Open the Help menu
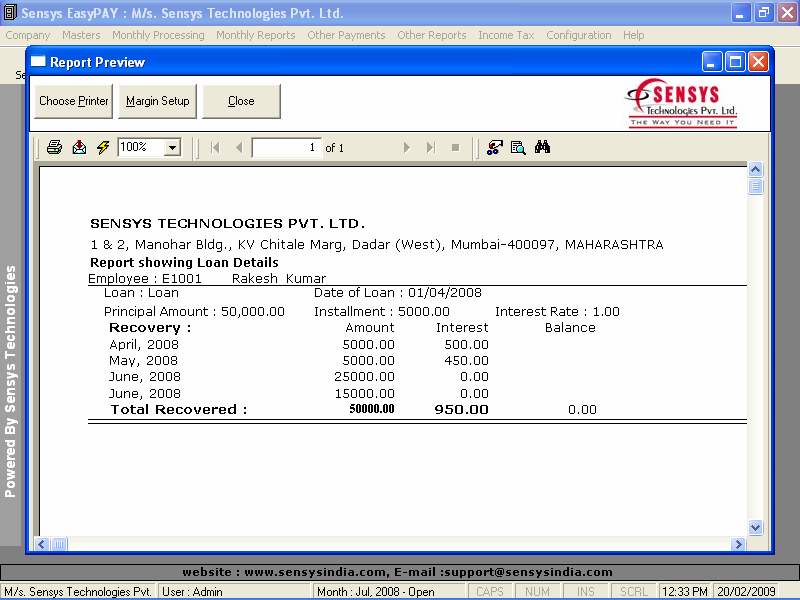Viewport: 800px width, 600px height. pyautogui.click(x=633, y=35)
